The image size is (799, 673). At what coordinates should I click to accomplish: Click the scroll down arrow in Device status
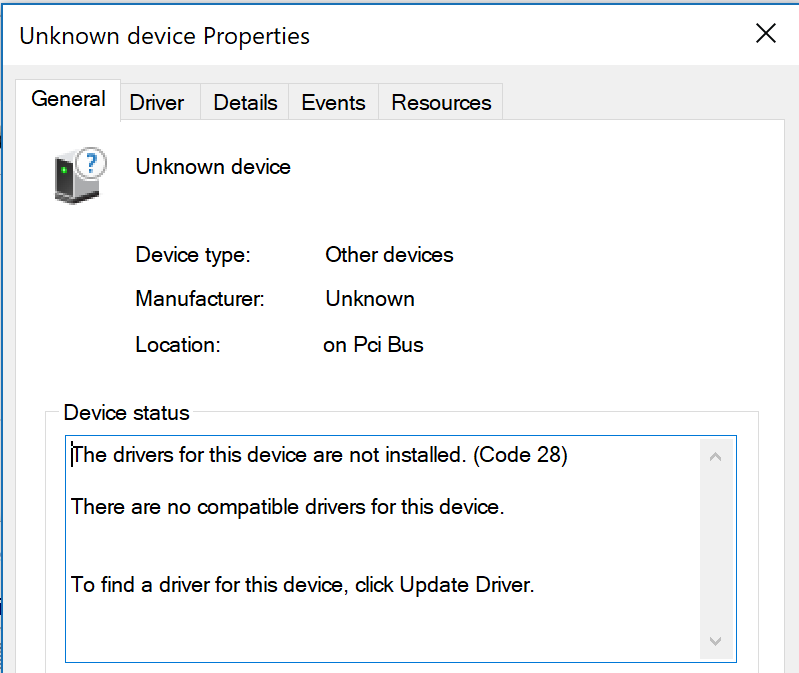click(x=715, y=641)
